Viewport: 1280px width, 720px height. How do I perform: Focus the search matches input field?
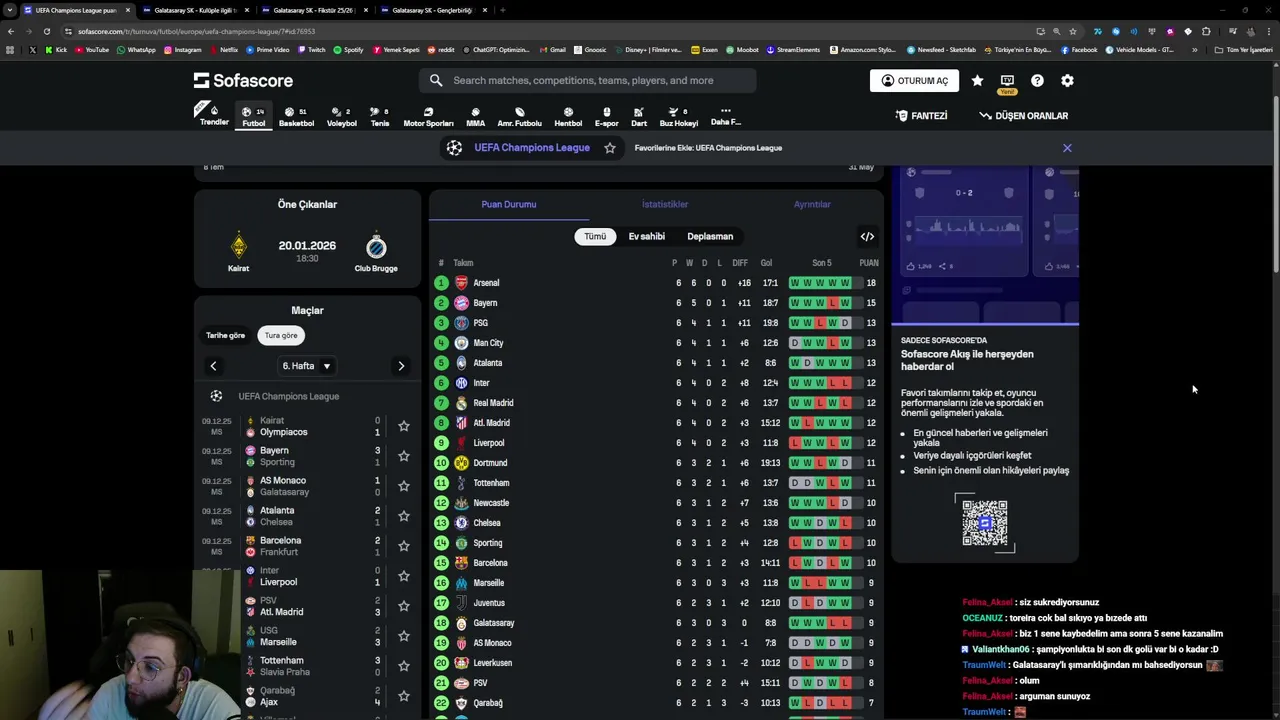[x=587, y=81]
